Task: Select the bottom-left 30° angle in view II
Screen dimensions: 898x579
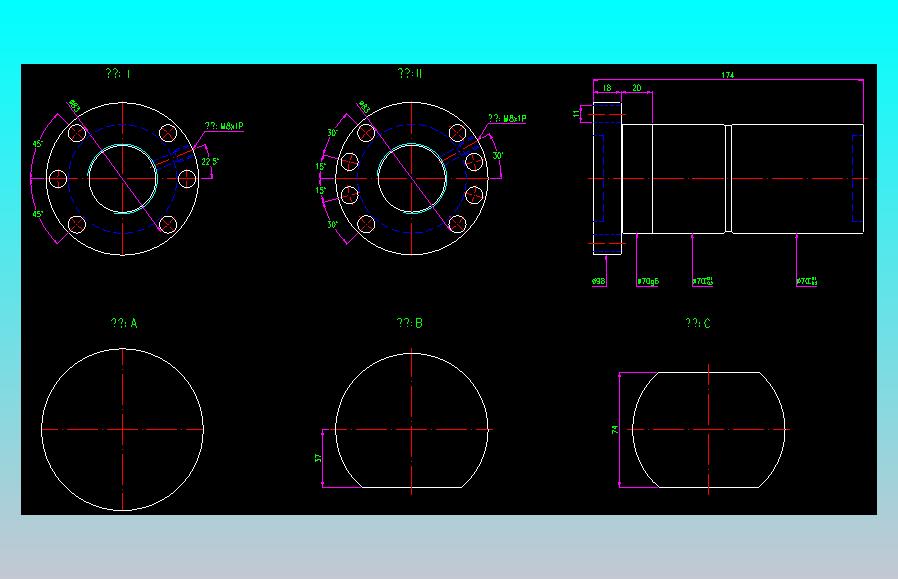Action: [332, 224]
